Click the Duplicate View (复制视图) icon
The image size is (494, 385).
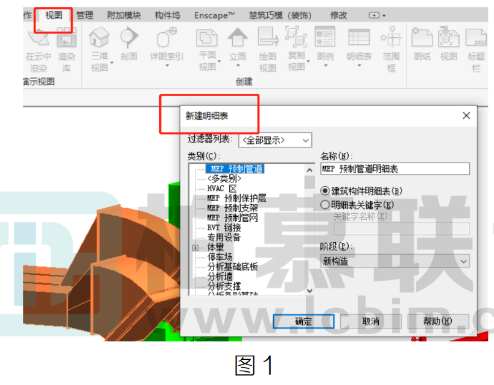point(296,36)
